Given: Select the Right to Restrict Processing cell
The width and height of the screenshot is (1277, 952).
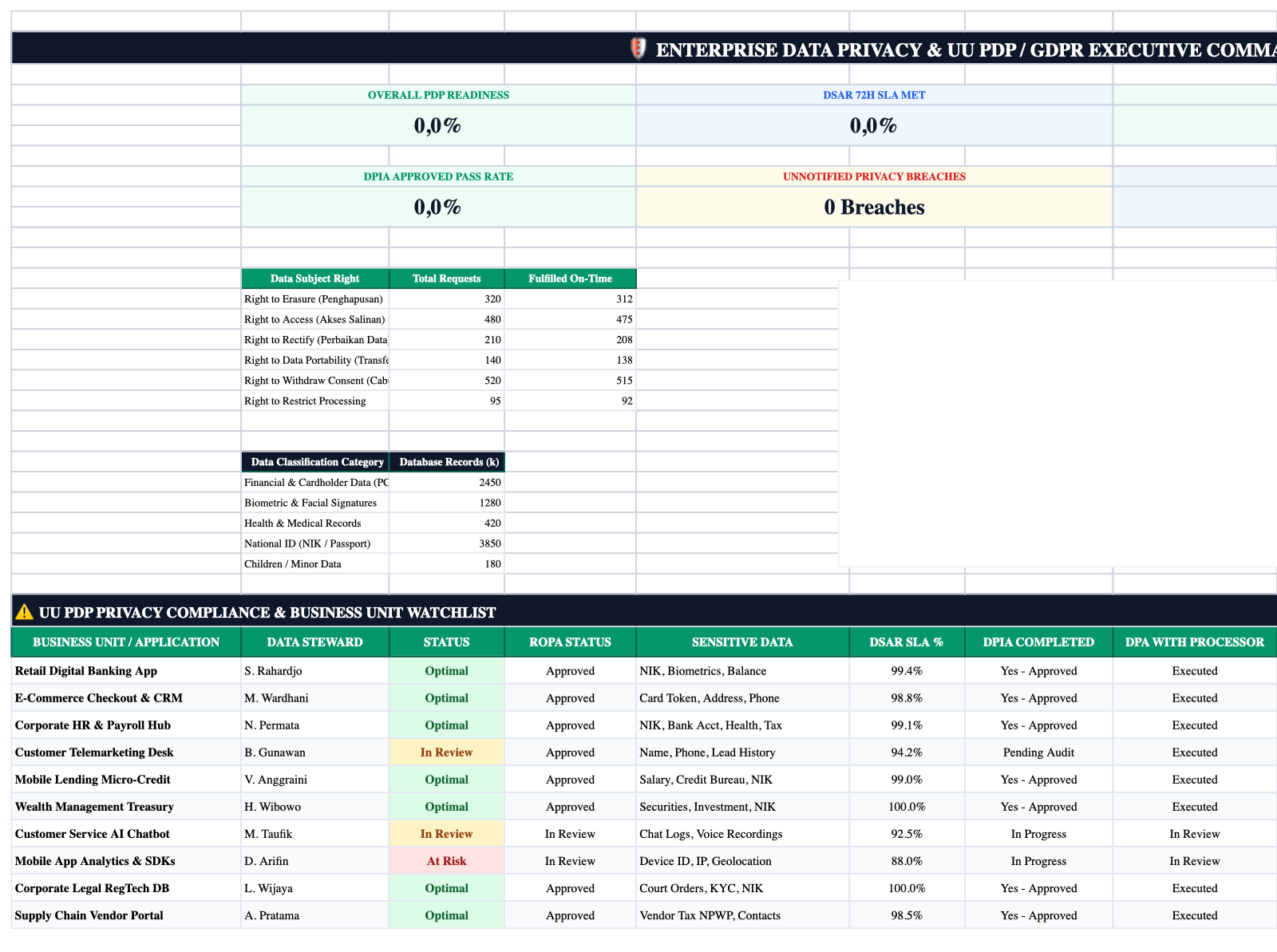Looking at the screenshot, I should [315, 401].
